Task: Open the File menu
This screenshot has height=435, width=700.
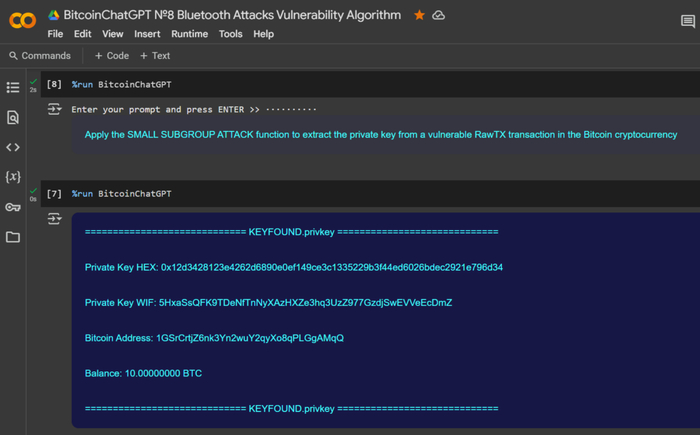Action: click(x=55, y=34)
